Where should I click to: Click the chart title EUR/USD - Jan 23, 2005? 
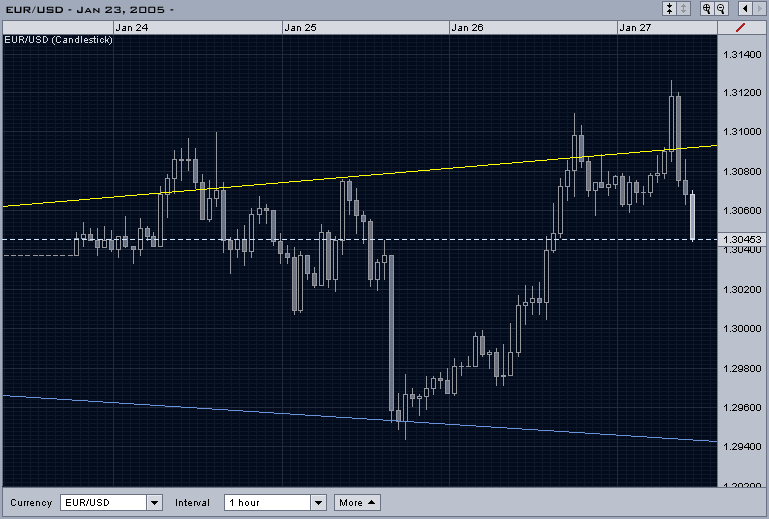point(89,10)
